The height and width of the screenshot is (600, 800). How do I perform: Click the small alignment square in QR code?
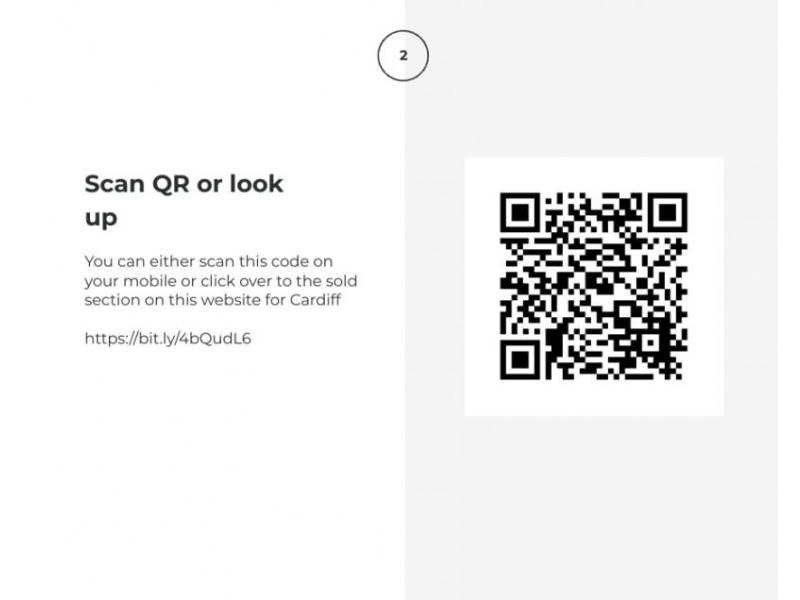click(x=651, y=343)
